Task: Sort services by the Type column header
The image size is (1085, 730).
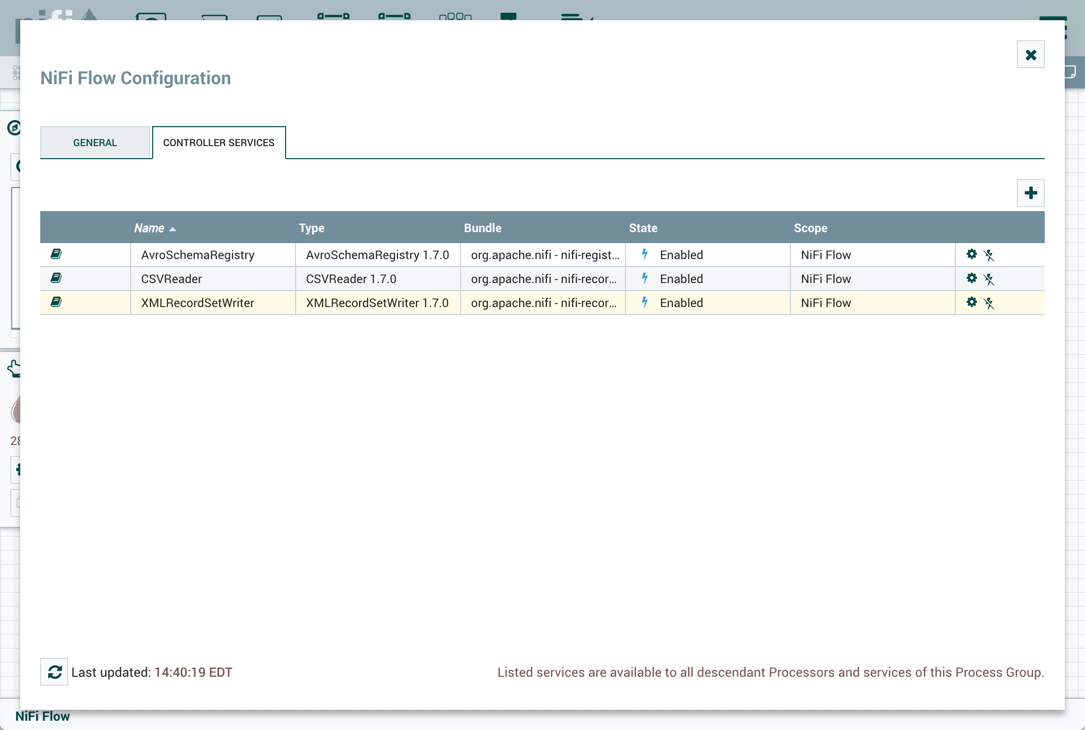Action: tap(311, 227)
